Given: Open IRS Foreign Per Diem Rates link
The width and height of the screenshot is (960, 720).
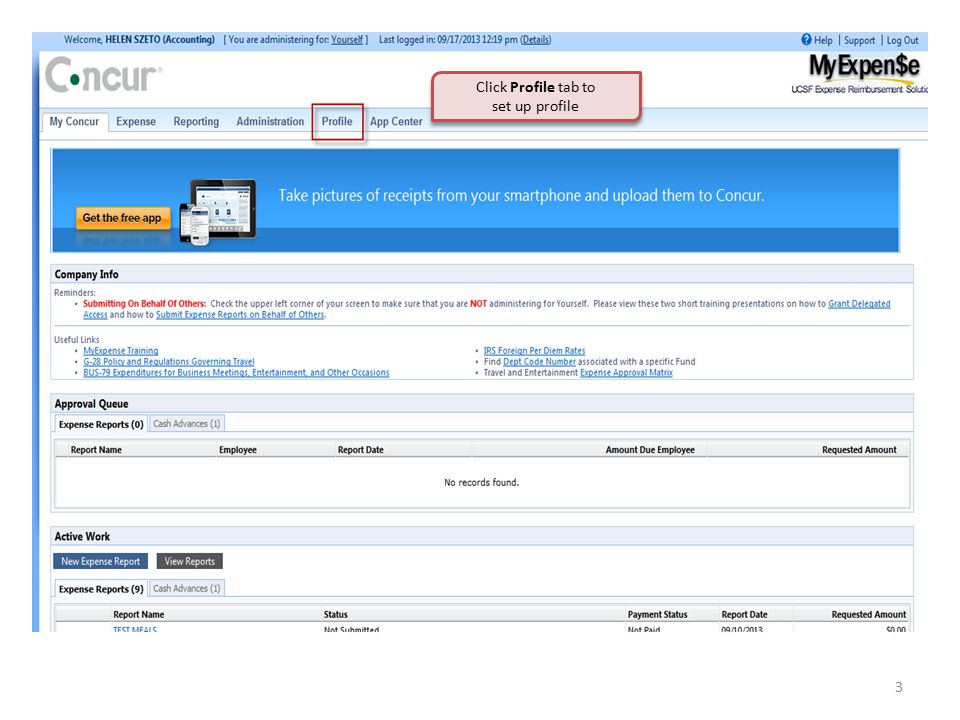Looking at the screenshot, I should click(x=534, y=351).
